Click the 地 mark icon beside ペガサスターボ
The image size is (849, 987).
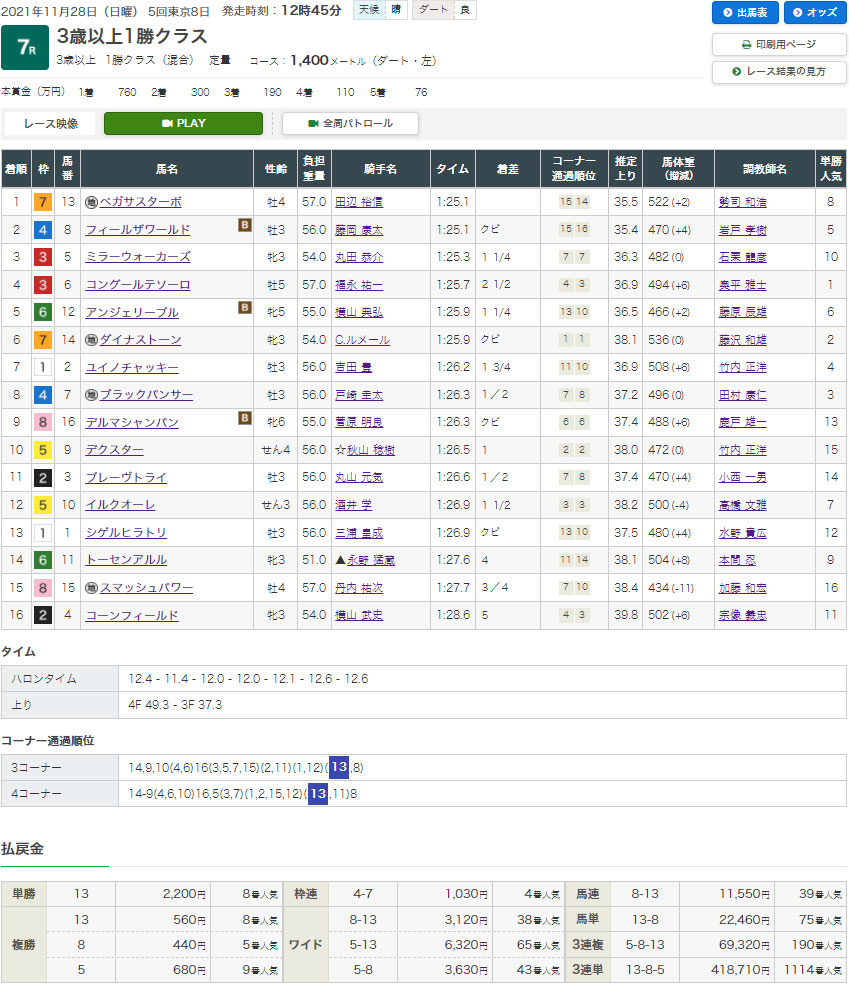pos(91,202)
